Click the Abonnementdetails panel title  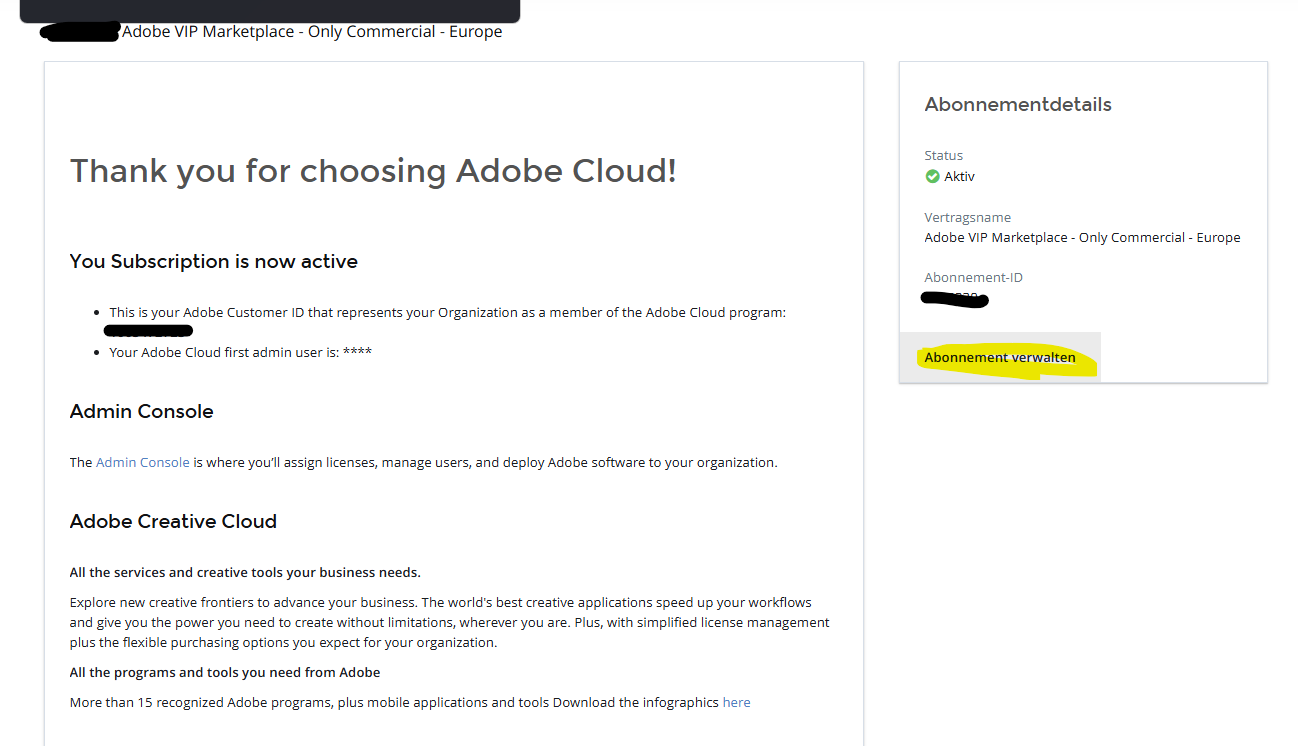(1017, 105)
